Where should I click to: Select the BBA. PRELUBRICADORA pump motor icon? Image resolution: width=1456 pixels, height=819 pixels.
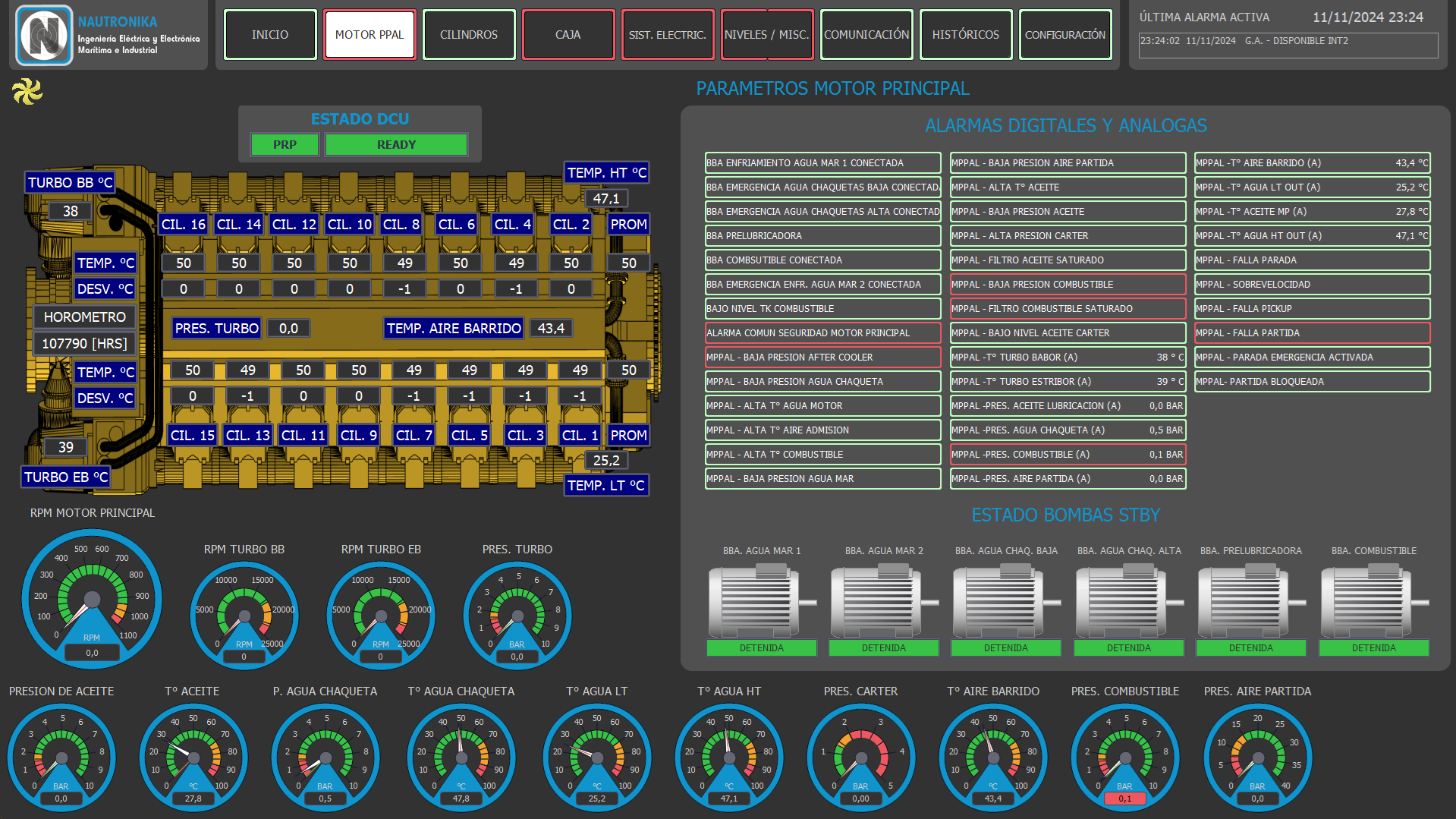[x=1251, y=601]
